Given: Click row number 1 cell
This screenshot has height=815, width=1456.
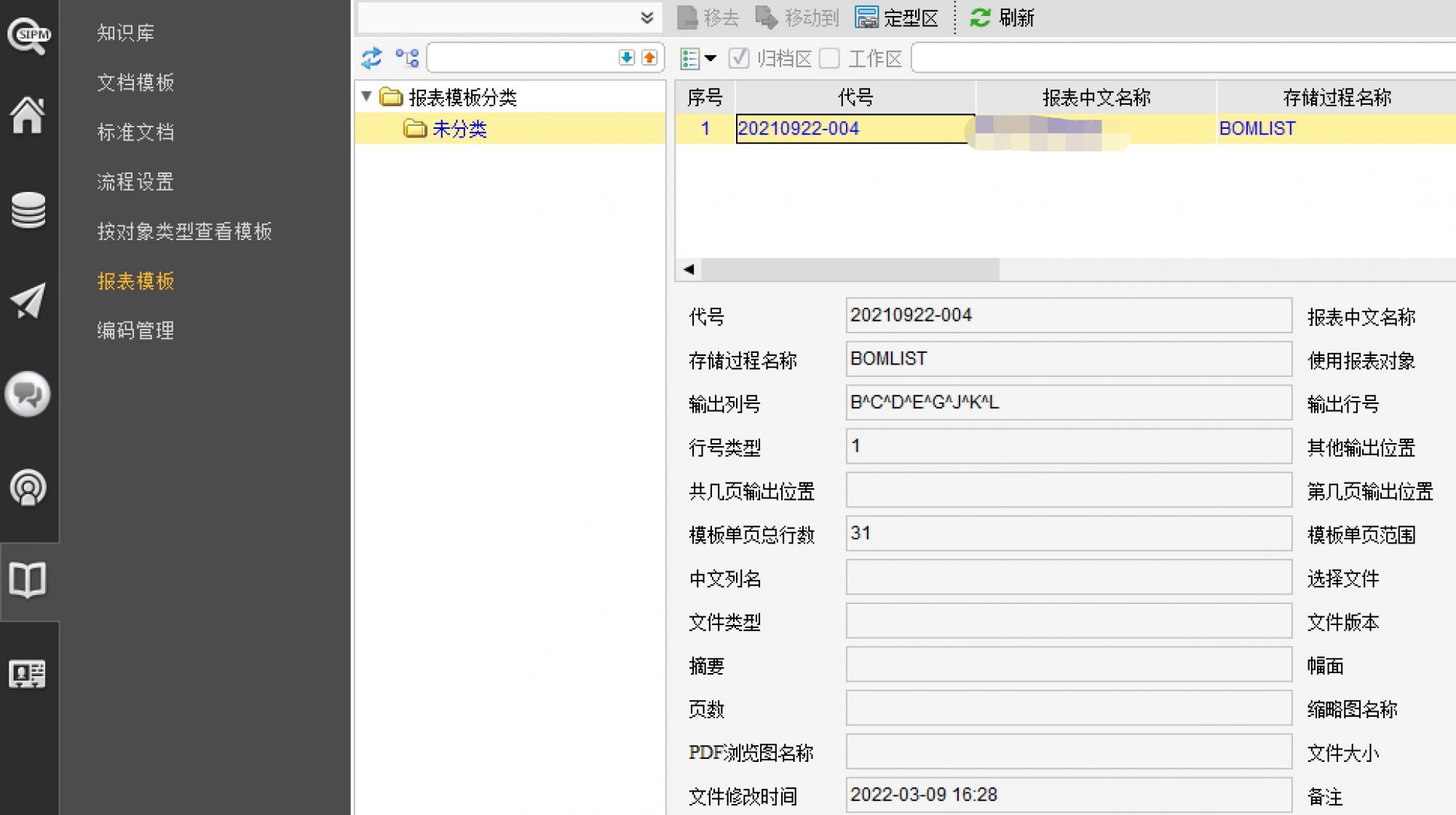Looking at the screenshot, I should click(705, 129).
